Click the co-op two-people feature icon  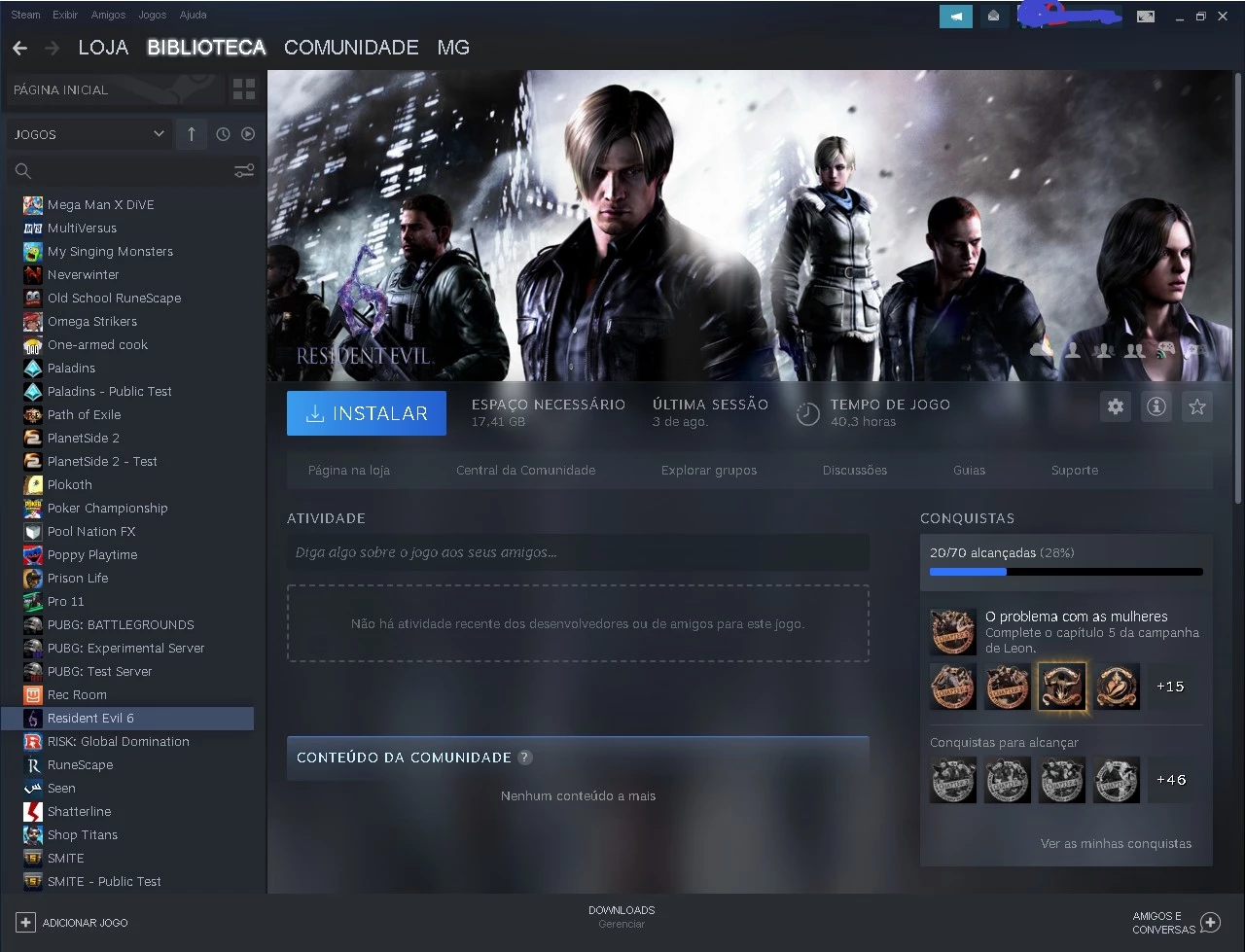pyautogui.click(x=1134, y=349)
